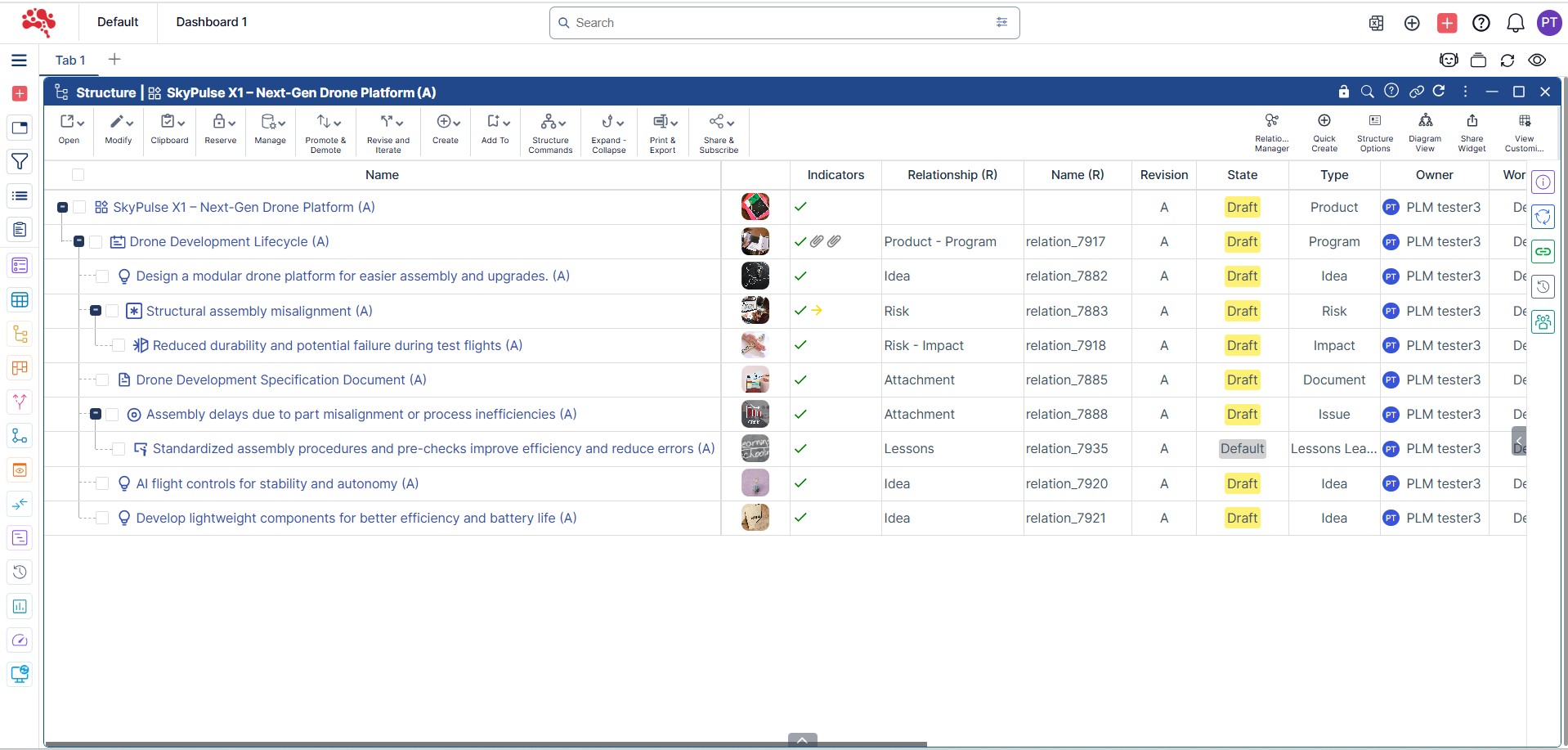This screenshot has width=1568, height=750.
Task: Click the notifications bell icon
Action: (1515, 23)
